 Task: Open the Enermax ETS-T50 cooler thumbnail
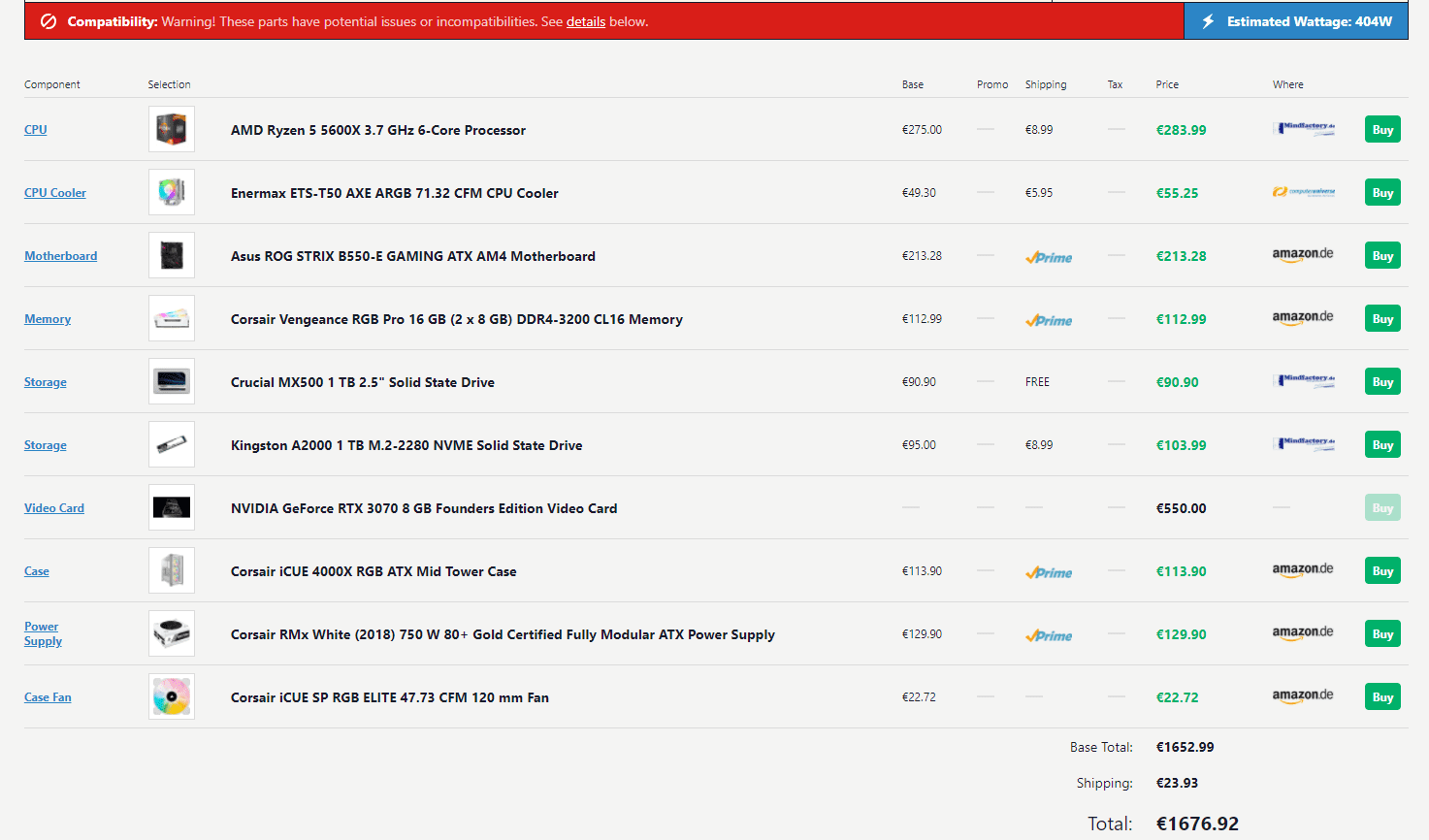(172, 192)
